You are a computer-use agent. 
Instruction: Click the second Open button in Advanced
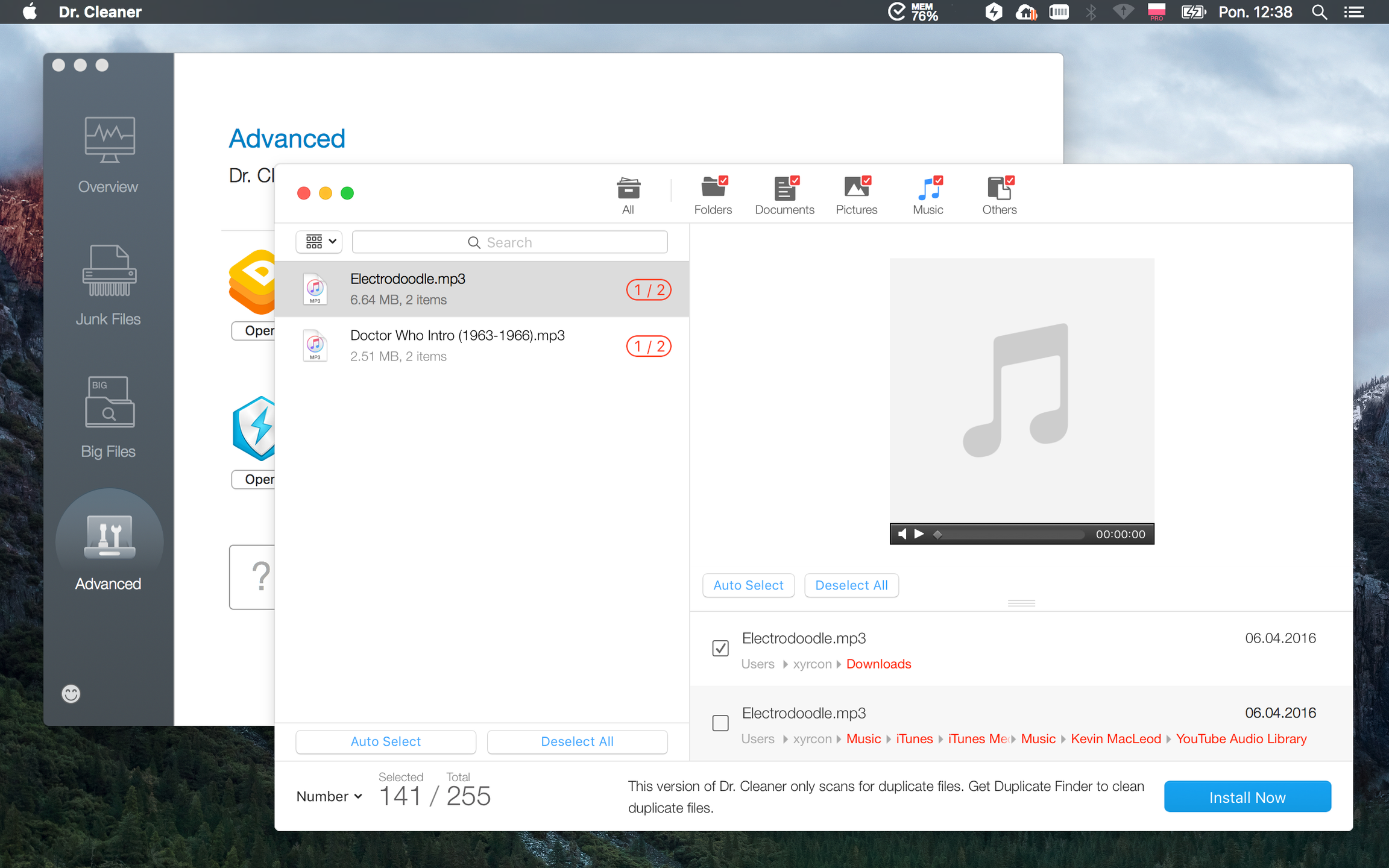click(x=254, y=479)
